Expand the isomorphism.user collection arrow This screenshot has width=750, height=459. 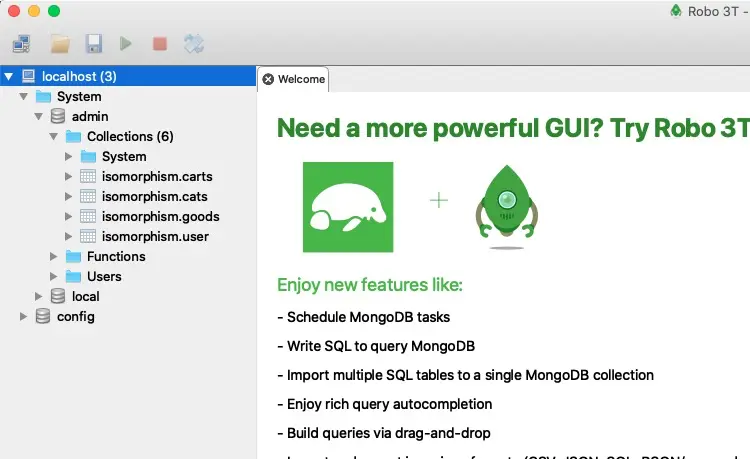(x=68, y=237)
